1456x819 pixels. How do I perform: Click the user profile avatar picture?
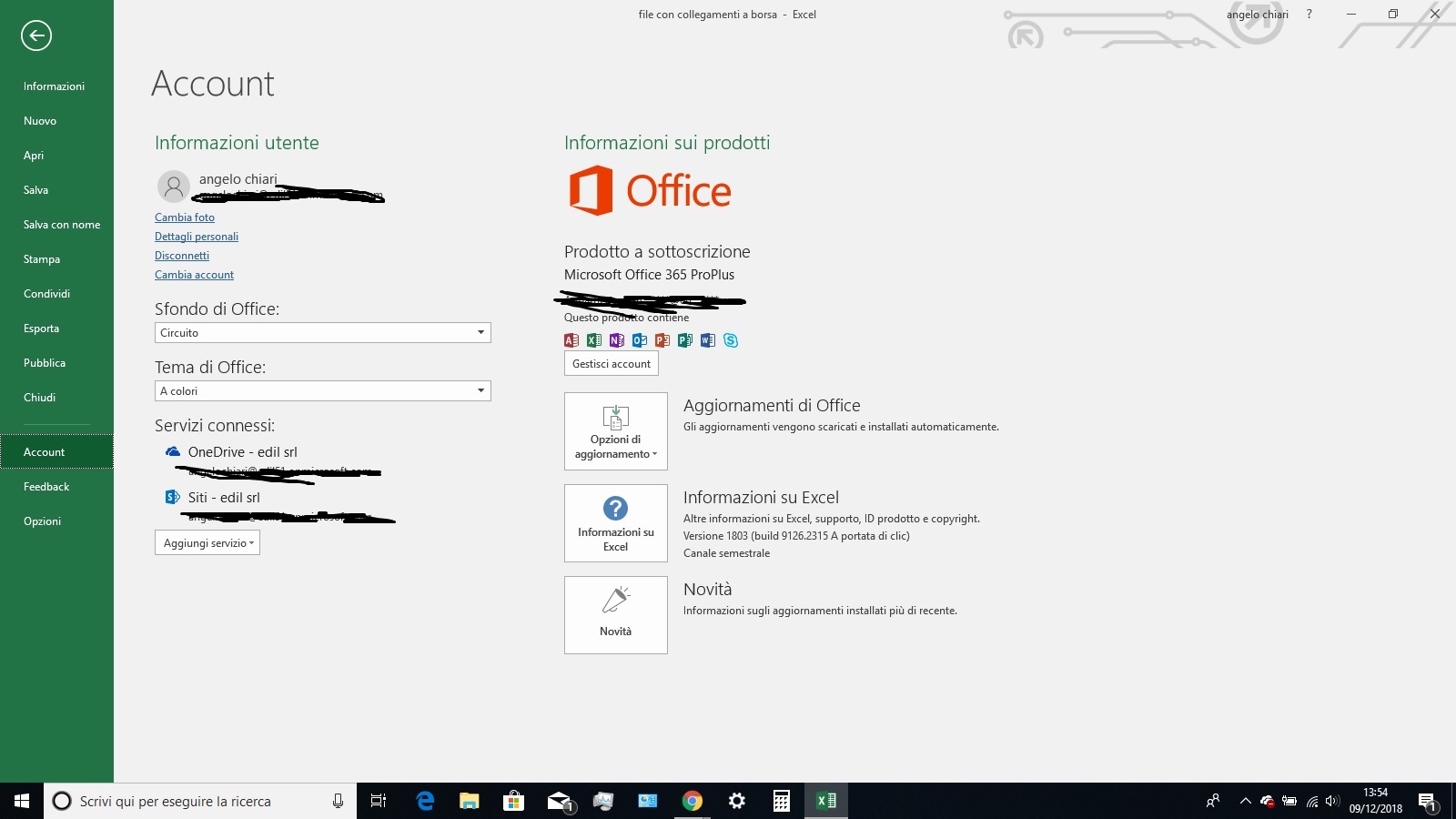[x=173, y=187]
